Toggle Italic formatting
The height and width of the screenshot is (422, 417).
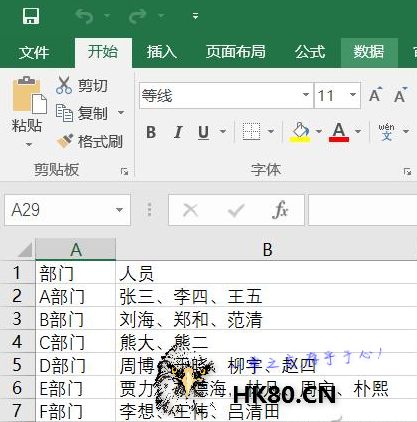[x=178, y=132]
